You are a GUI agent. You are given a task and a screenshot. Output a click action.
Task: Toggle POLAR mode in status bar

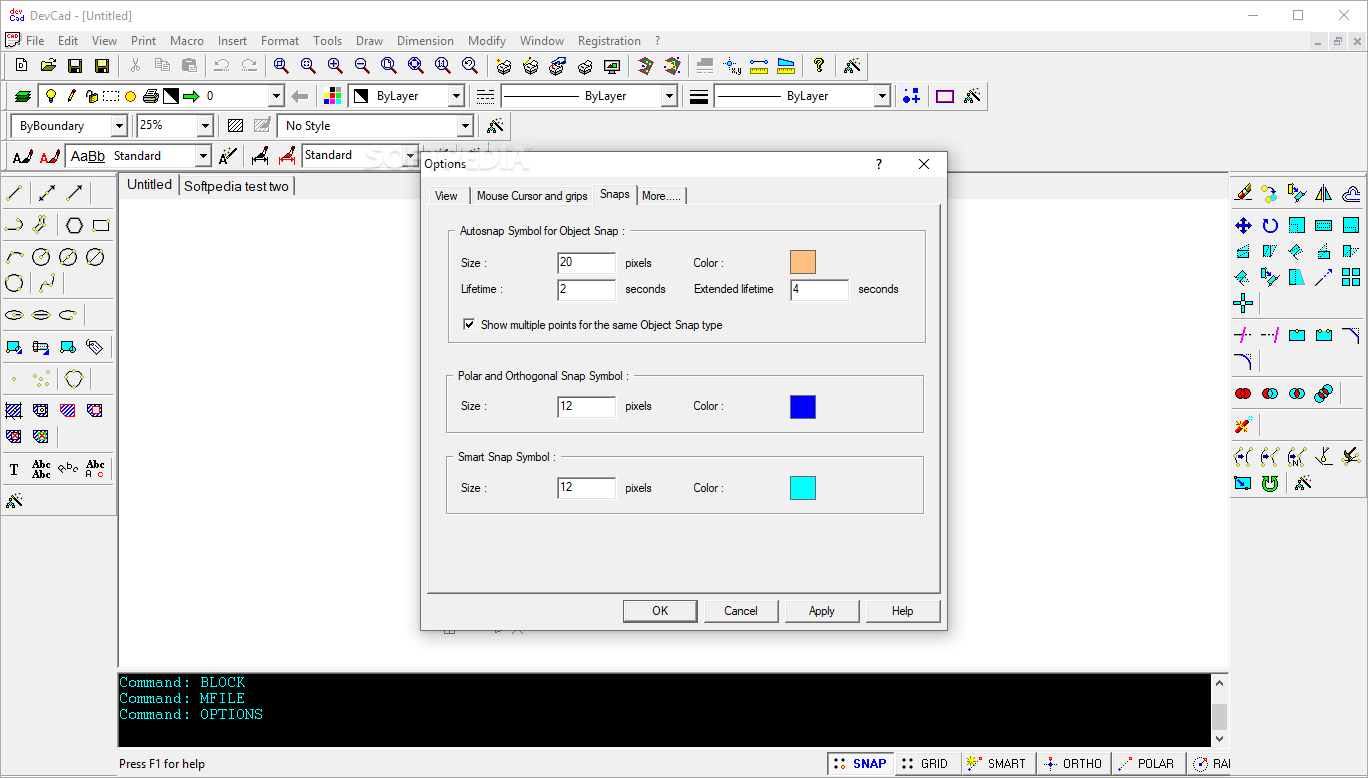[1147, 763]
